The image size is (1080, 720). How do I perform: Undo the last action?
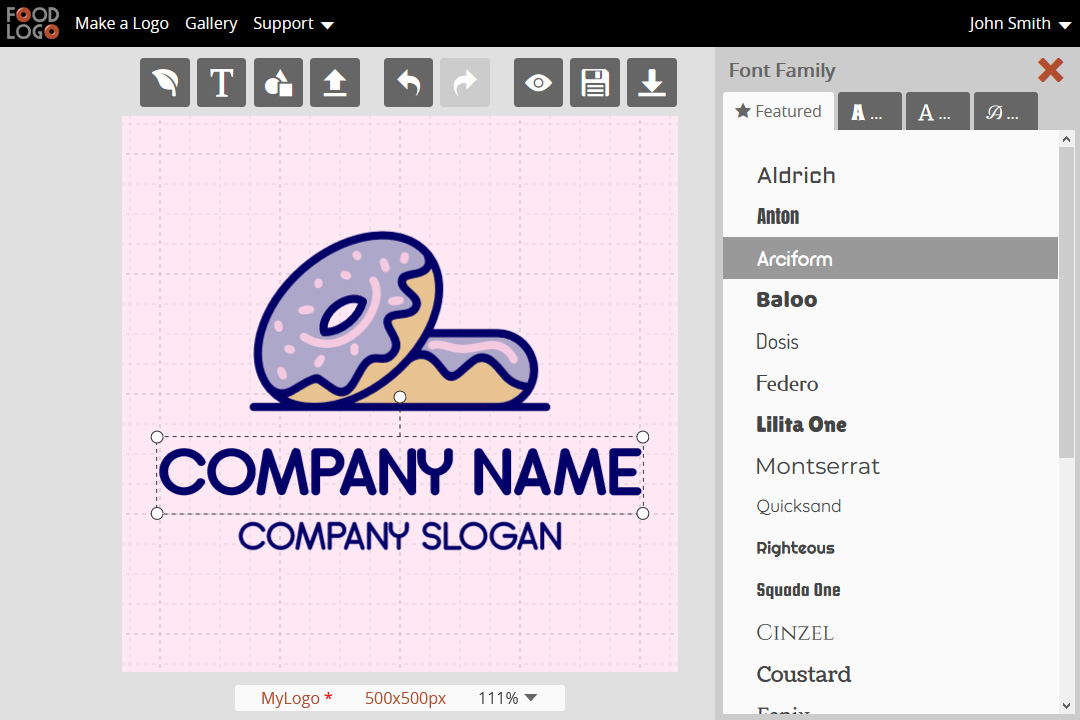point(408,82)
